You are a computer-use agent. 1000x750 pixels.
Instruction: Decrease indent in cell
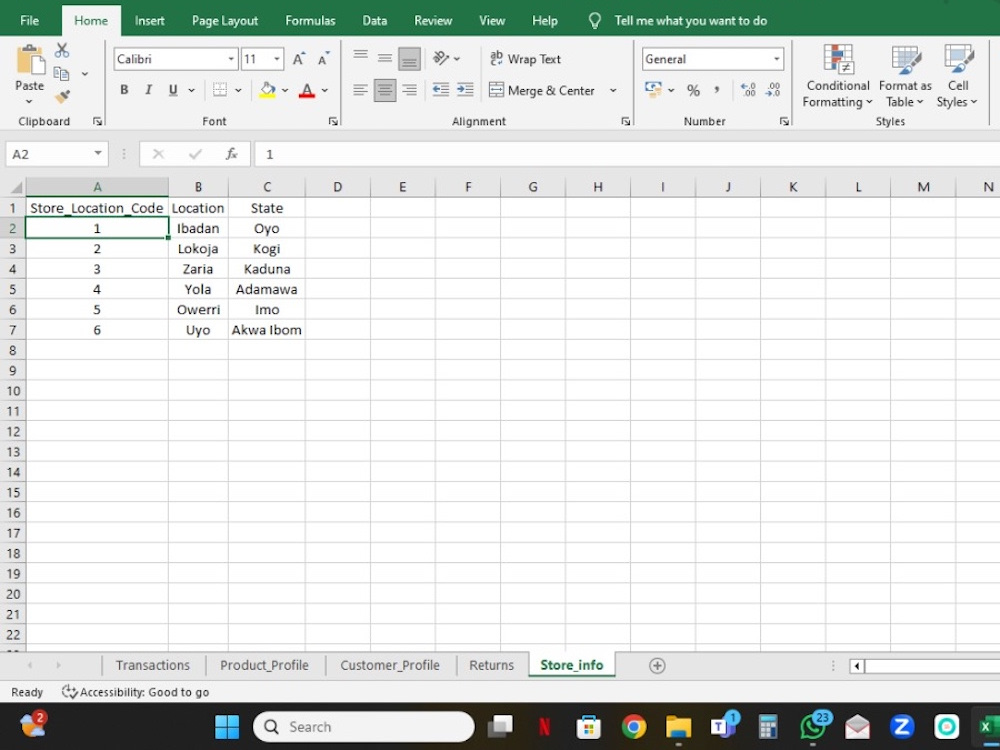click(441, 90)
